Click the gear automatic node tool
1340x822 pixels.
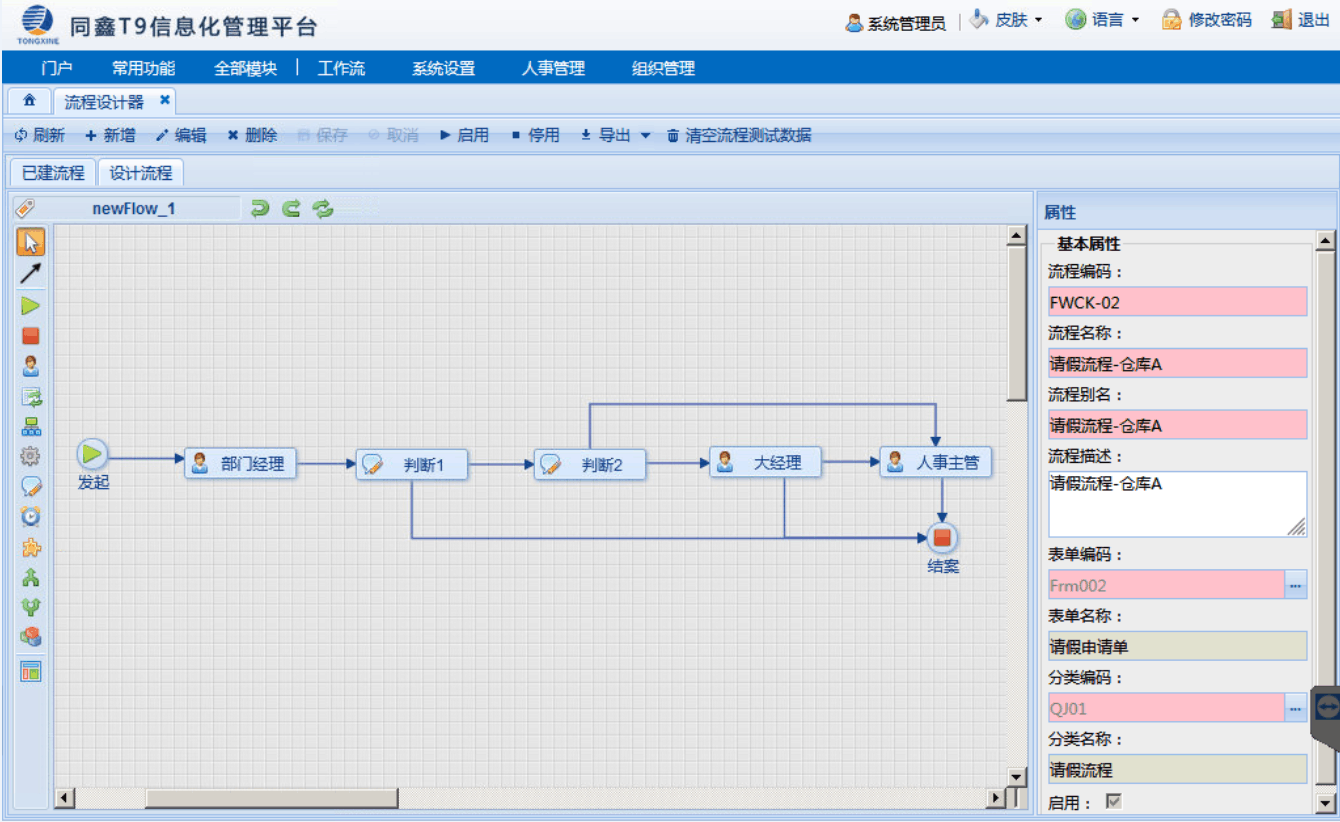point(31,457)
